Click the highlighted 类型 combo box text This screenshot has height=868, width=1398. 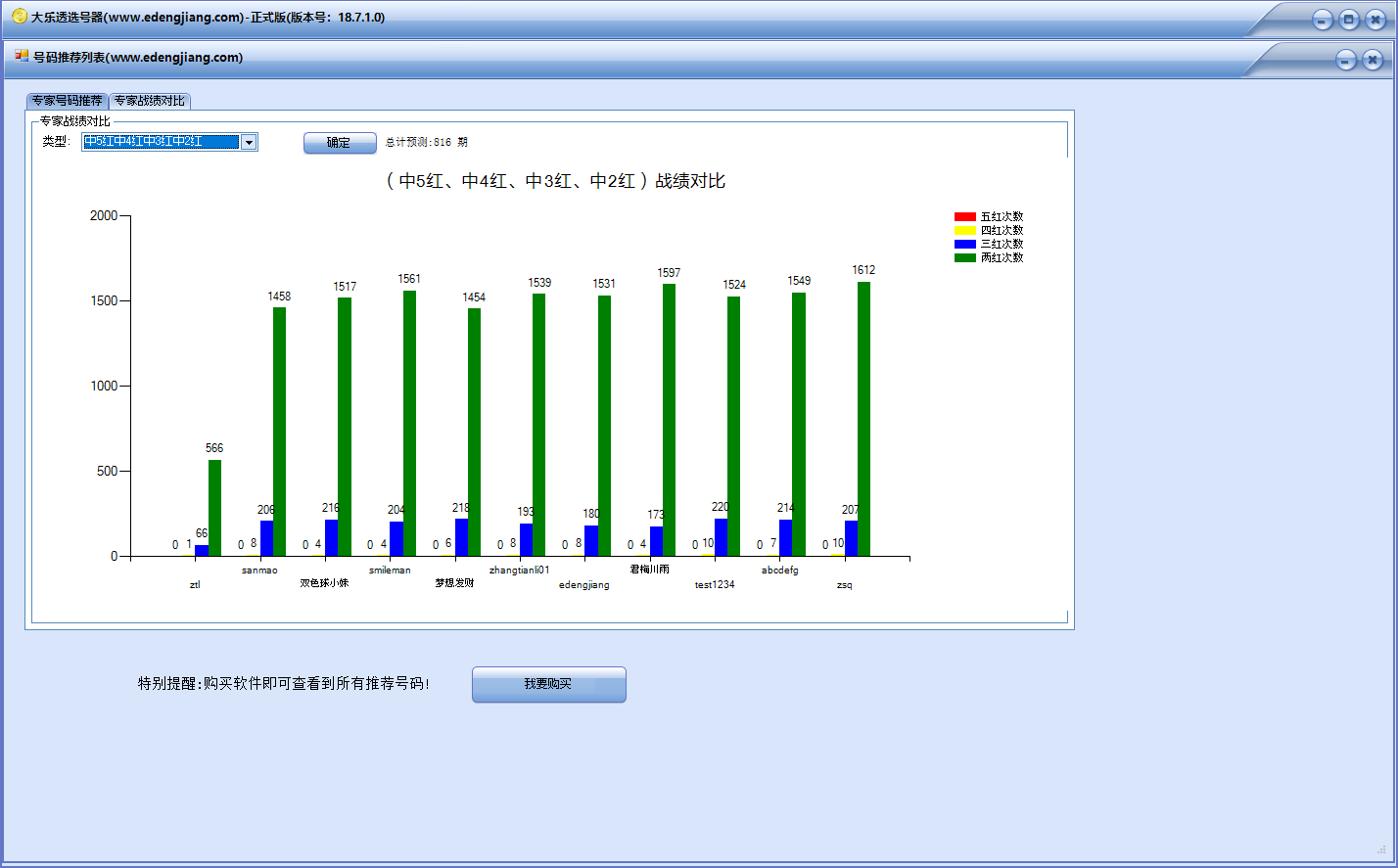[161, 142]
